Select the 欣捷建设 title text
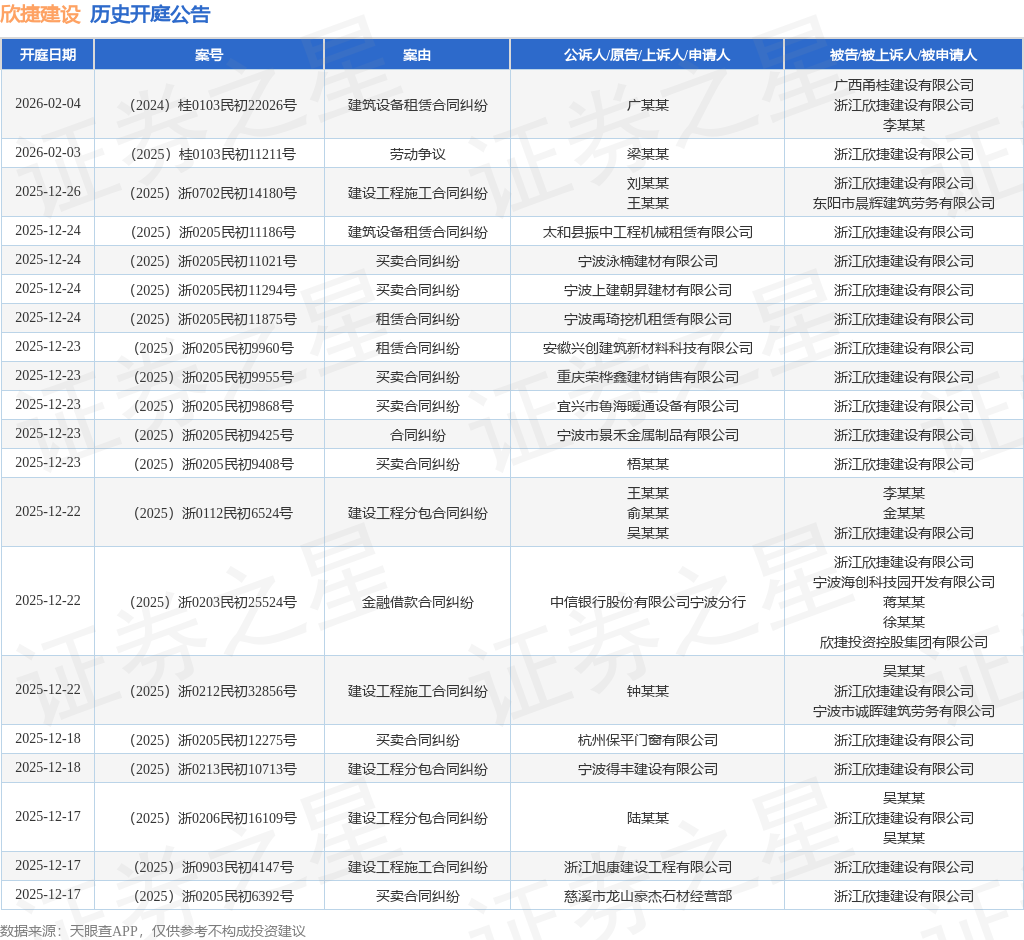 click(x=40, y=14)
